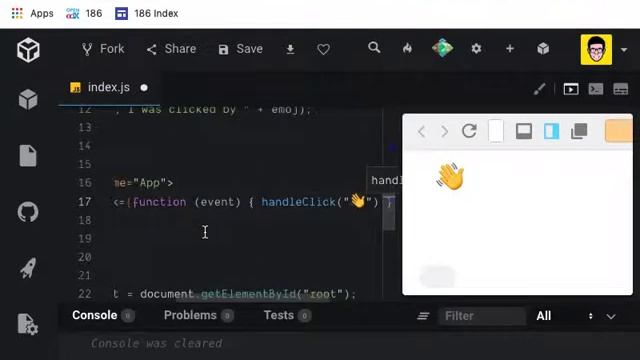The height and width of the screenshot is (360, 640).
Task: Open configuration files in sidebar
Action: click(x=28, y=324)
